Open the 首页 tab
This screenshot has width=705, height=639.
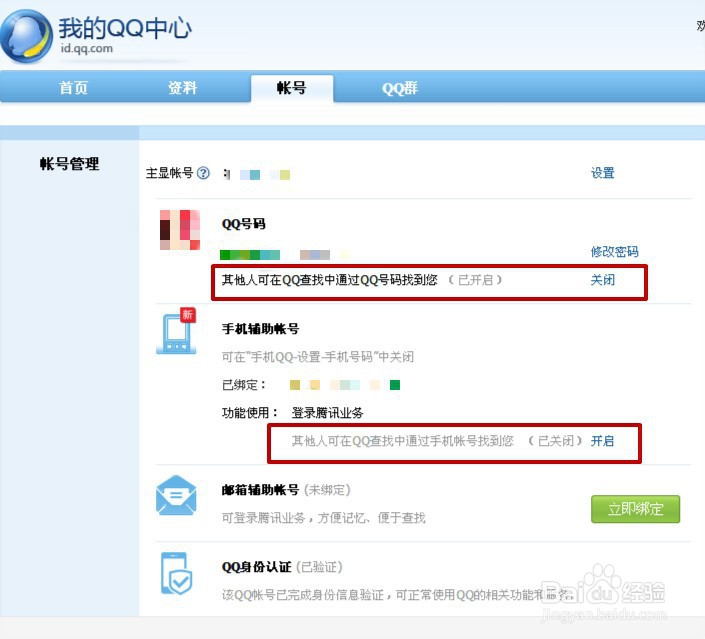click(73, 88)
